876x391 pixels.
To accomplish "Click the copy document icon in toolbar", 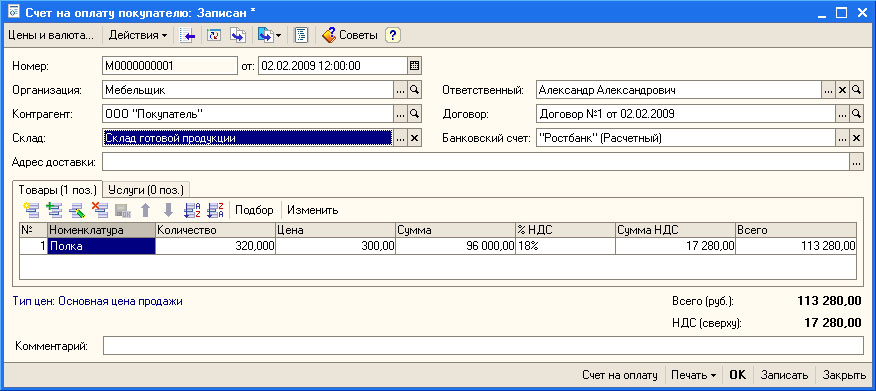I will (239, 35).
